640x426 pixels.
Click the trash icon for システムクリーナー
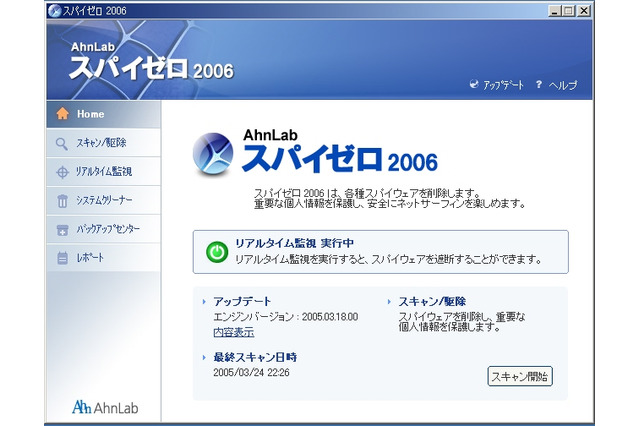(x=62, y=201)
